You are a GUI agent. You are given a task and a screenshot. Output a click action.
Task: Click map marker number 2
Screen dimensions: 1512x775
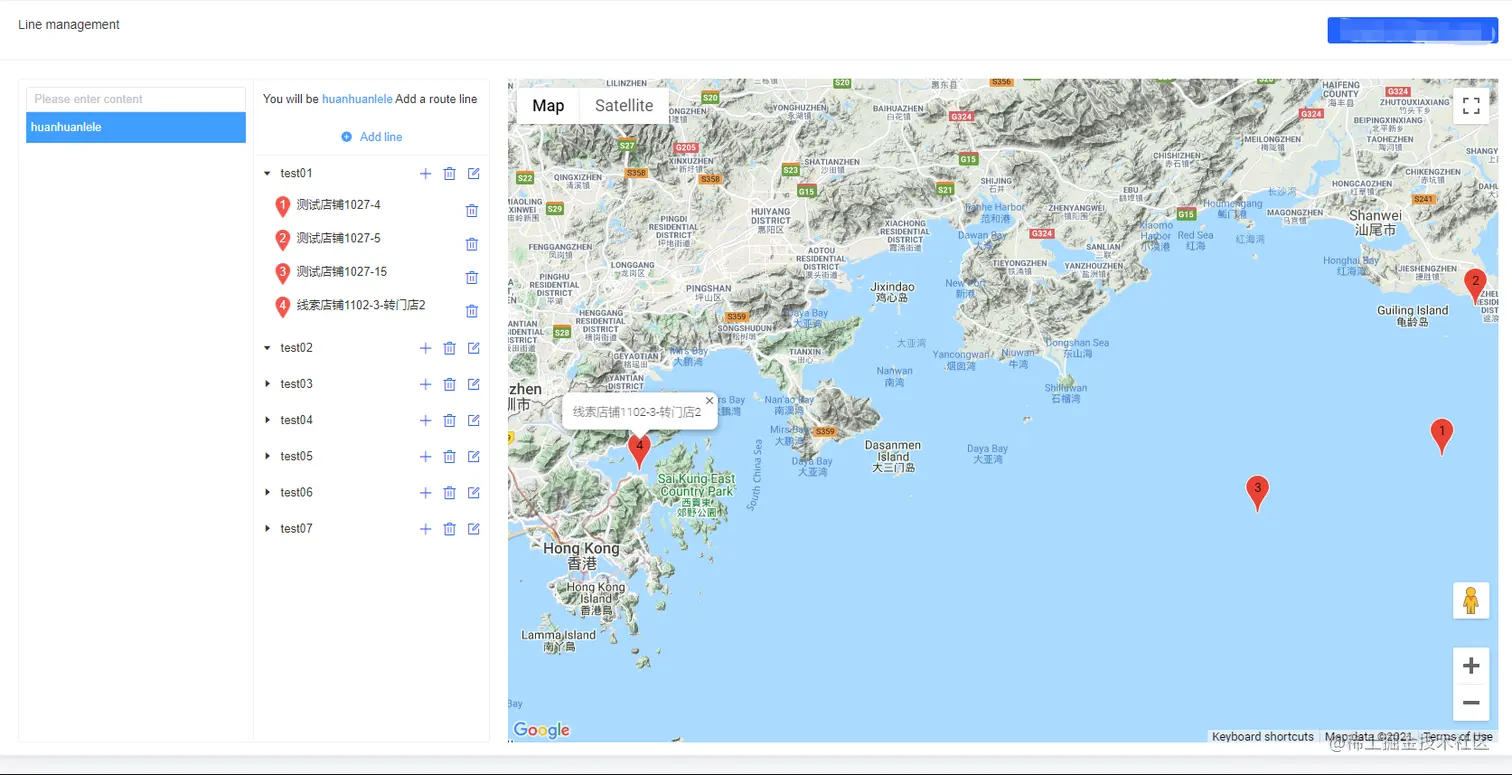click(x=1475, y=286)
